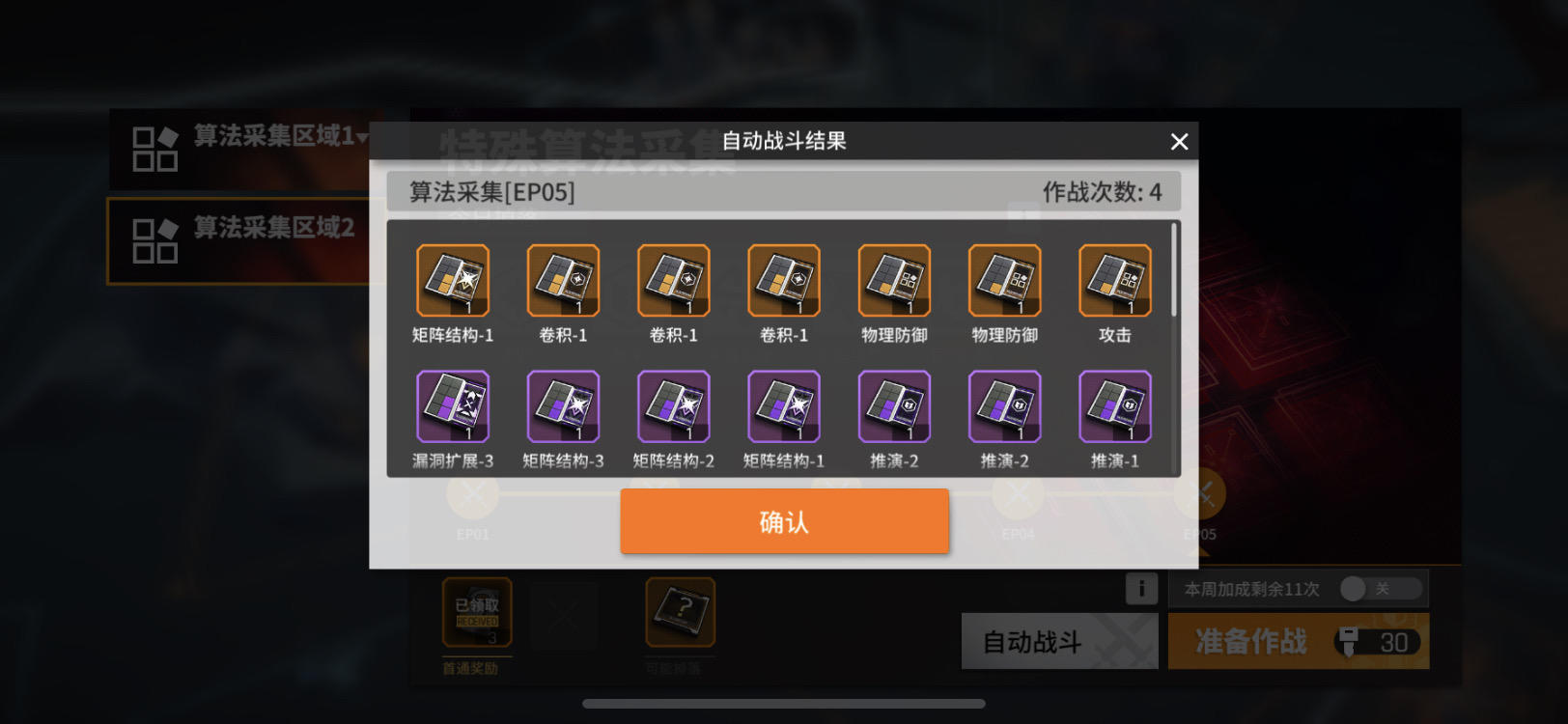
Task: Select the 算法采集区域1 tab
Action: click(239, 149)
